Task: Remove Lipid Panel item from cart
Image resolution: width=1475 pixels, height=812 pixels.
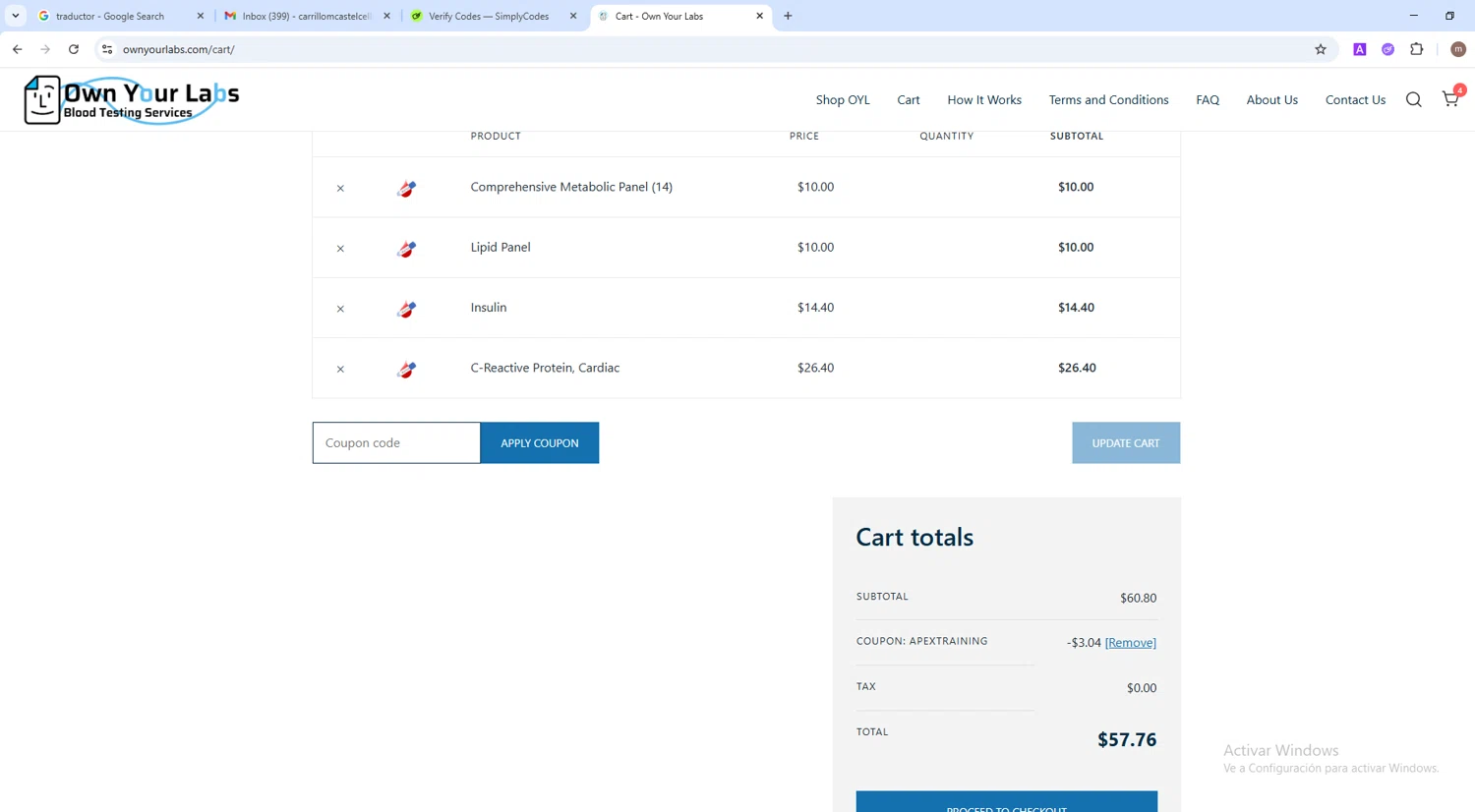Action: pos(340,249)
